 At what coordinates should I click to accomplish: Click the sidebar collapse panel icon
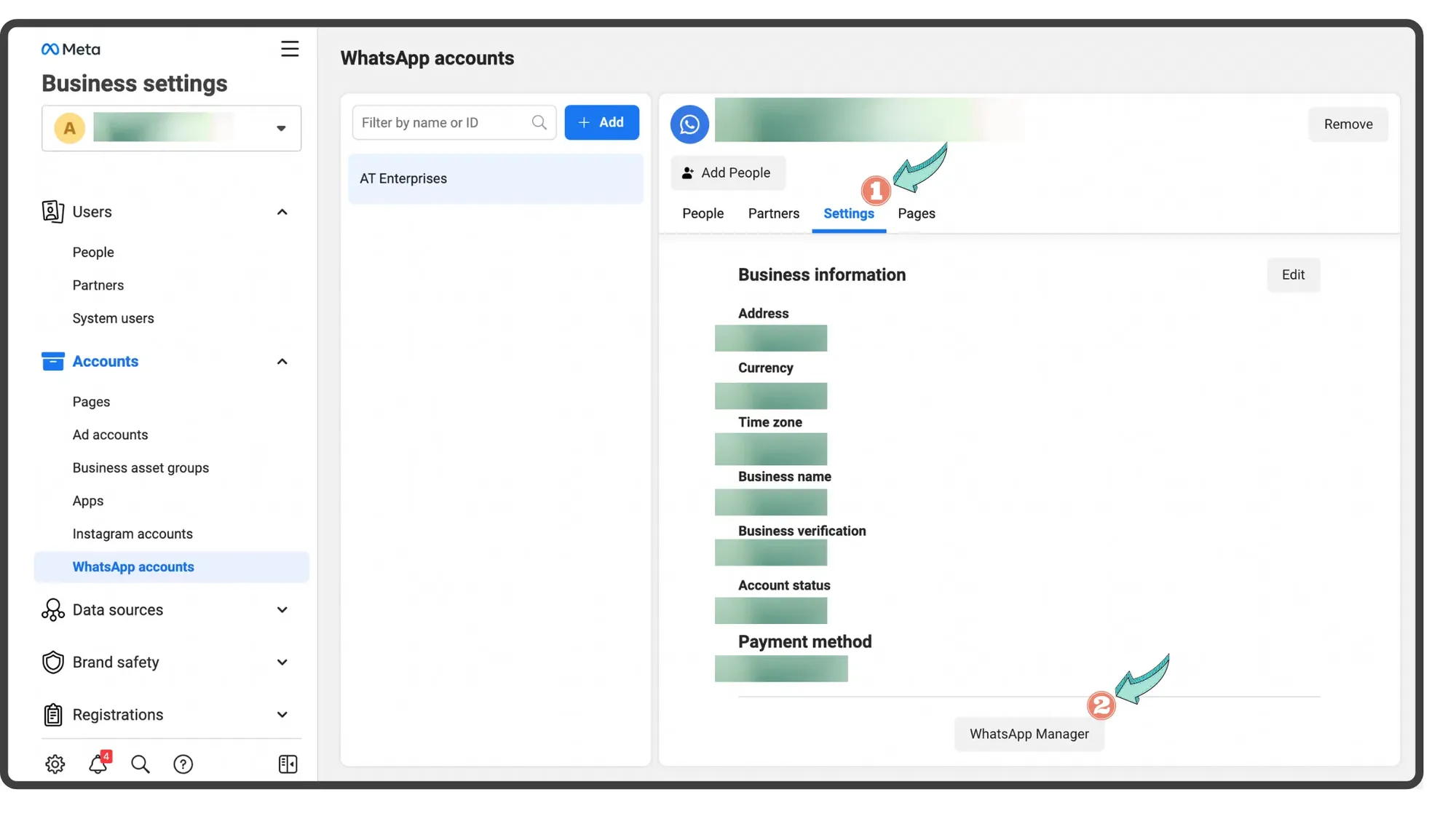(x=288, y=764)
